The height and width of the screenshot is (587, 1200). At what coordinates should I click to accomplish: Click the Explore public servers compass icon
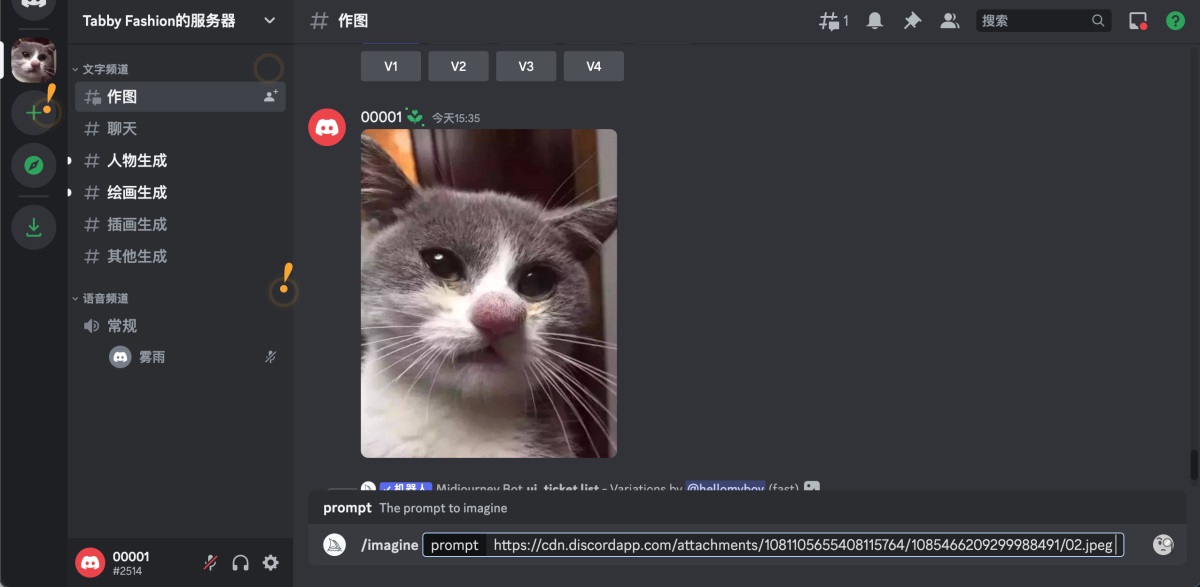33,166
